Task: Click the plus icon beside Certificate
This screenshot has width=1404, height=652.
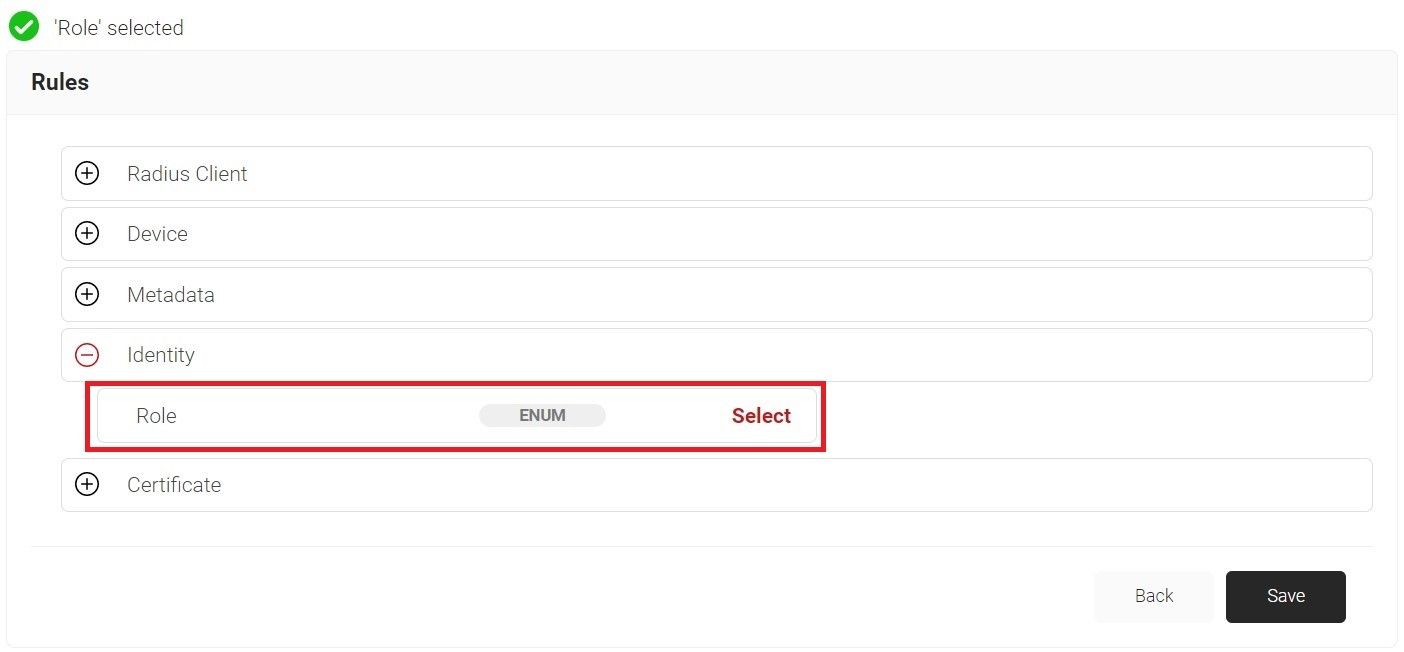Action: pos(88,485)
